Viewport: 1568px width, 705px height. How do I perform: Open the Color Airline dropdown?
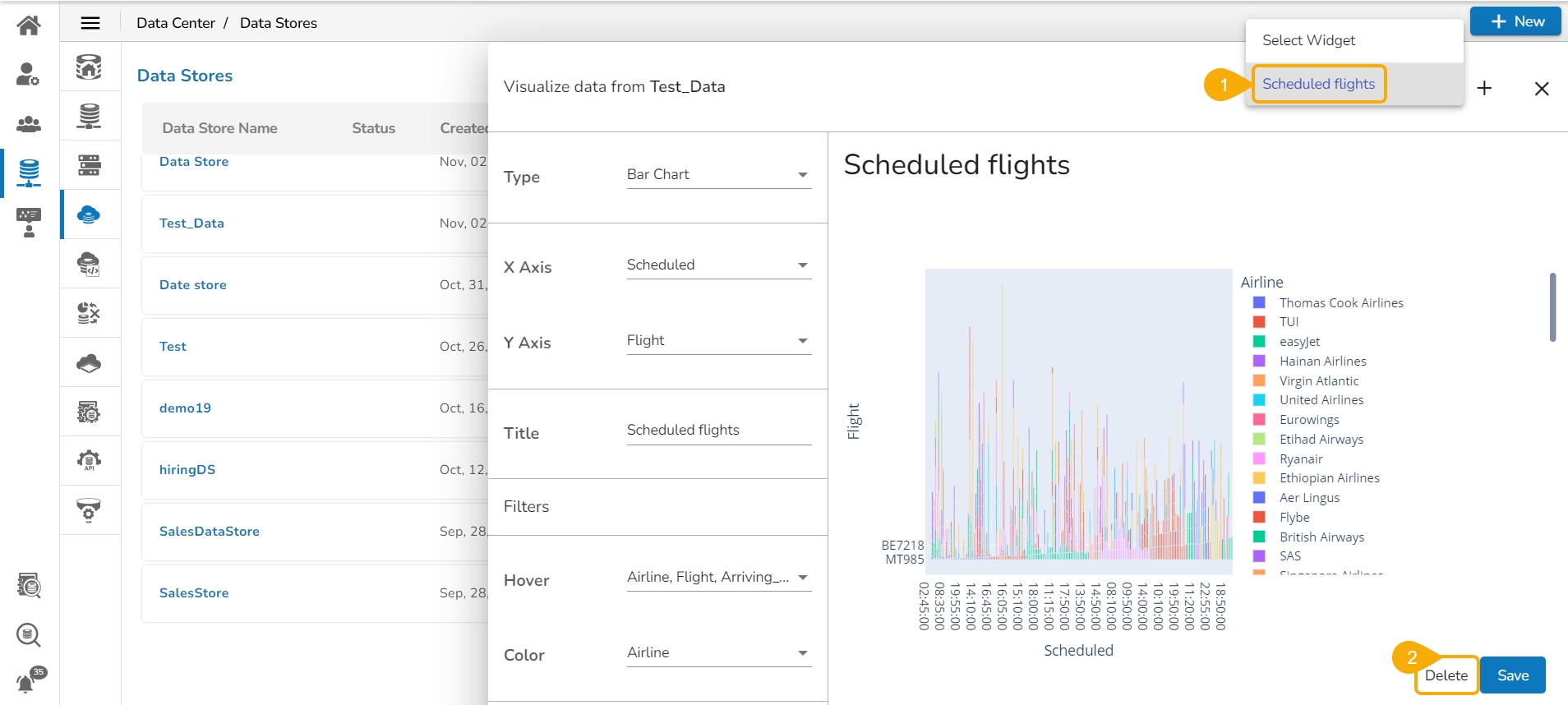pyautogui.click(x=719, y=653)
